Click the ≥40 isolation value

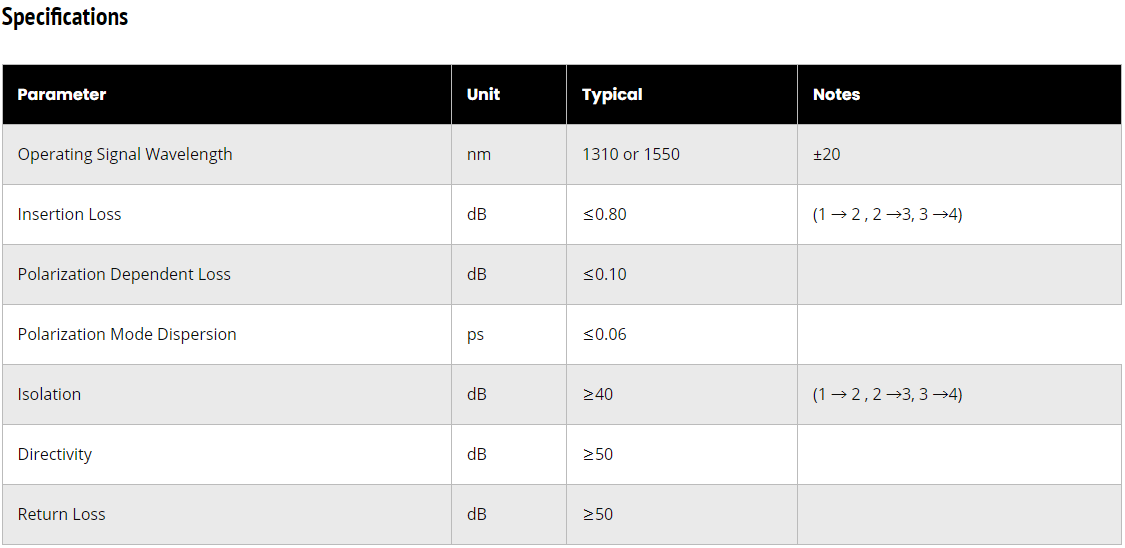[598, 395]
